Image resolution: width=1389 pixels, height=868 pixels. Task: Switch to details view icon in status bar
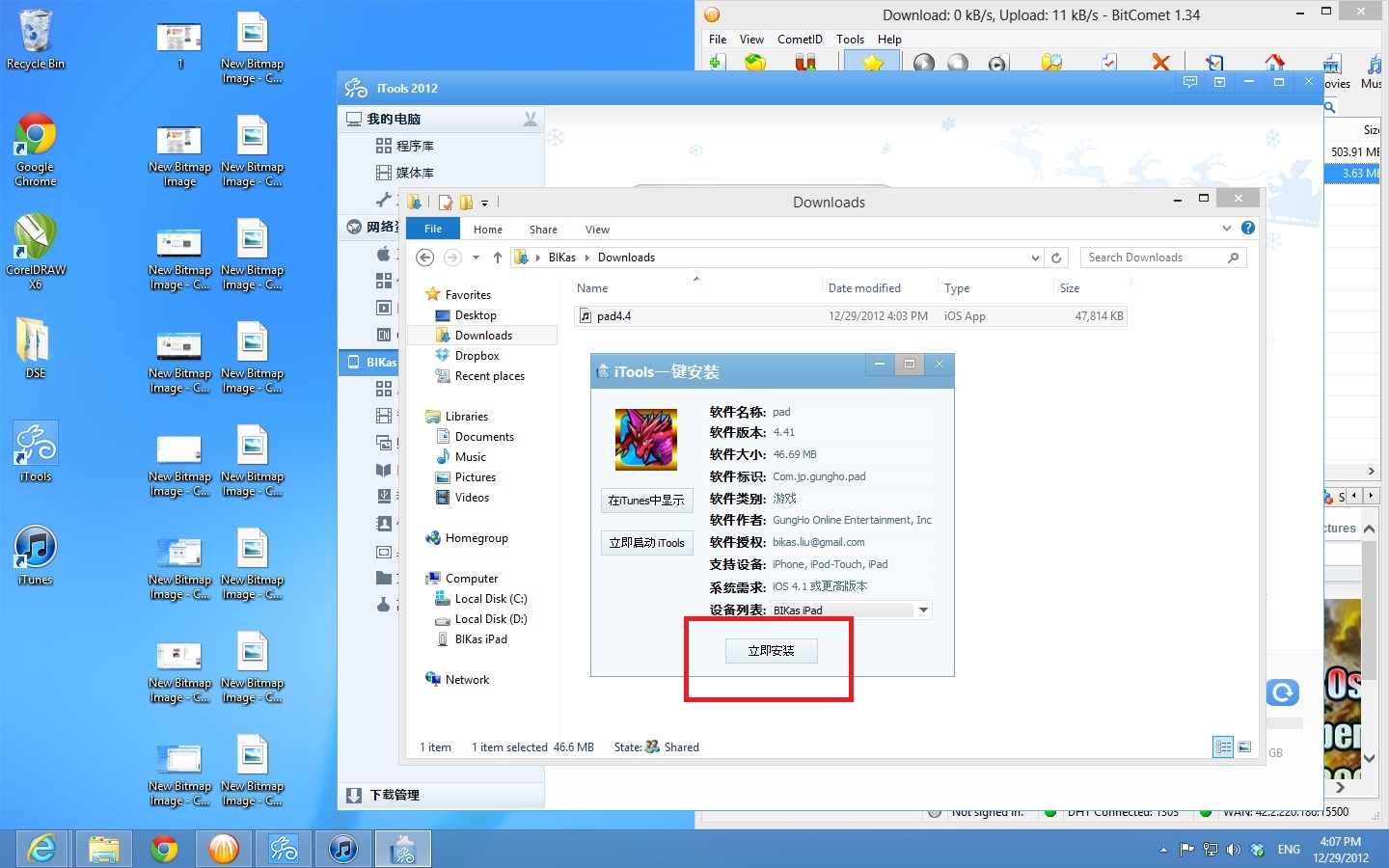point(1223,747)
